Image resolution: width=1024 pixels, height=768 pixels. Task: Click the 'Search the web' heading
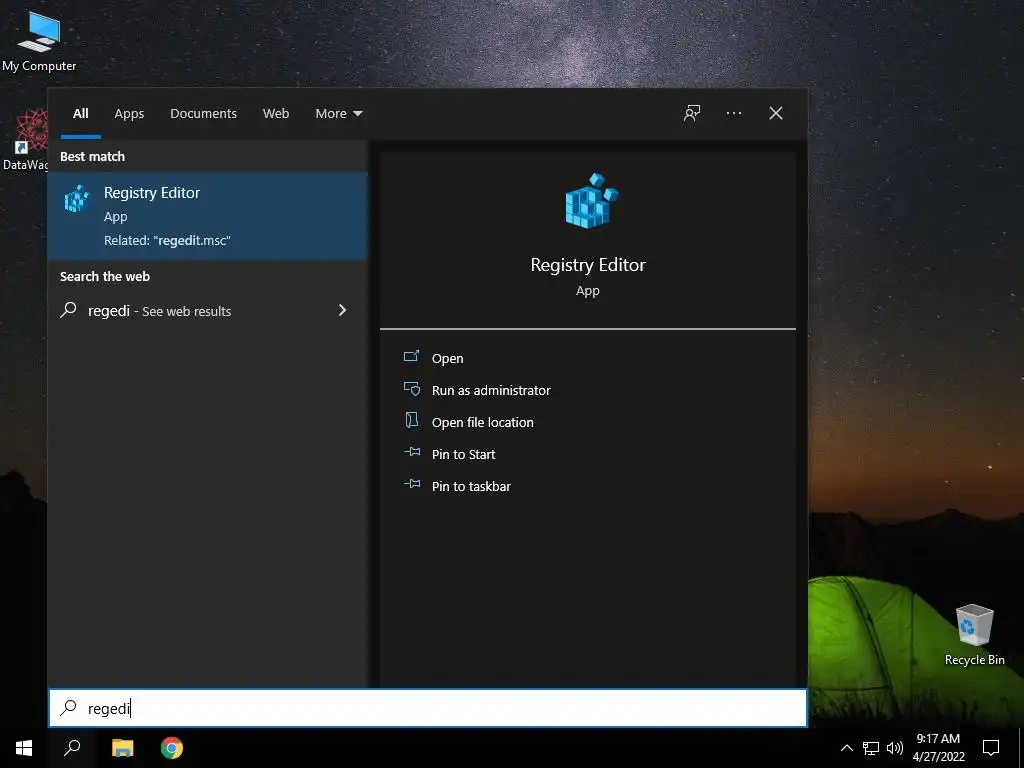tap(104, 276)
